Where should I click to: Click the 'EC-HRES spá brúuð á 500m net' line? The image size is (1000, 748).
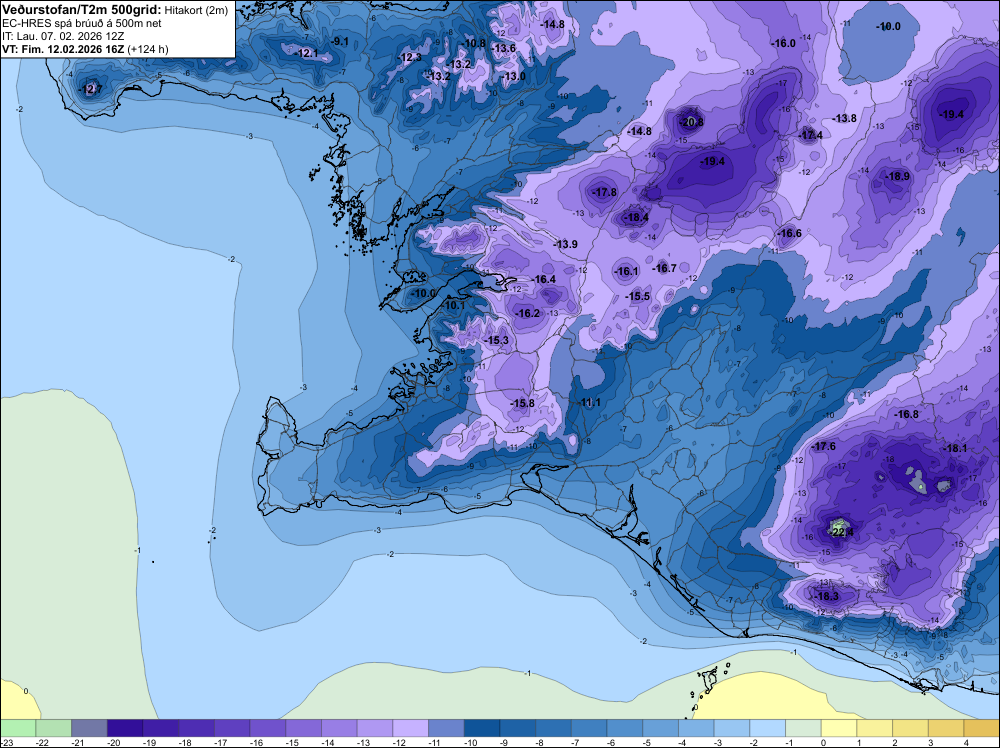pyautogui.click(x=82, y=24)
